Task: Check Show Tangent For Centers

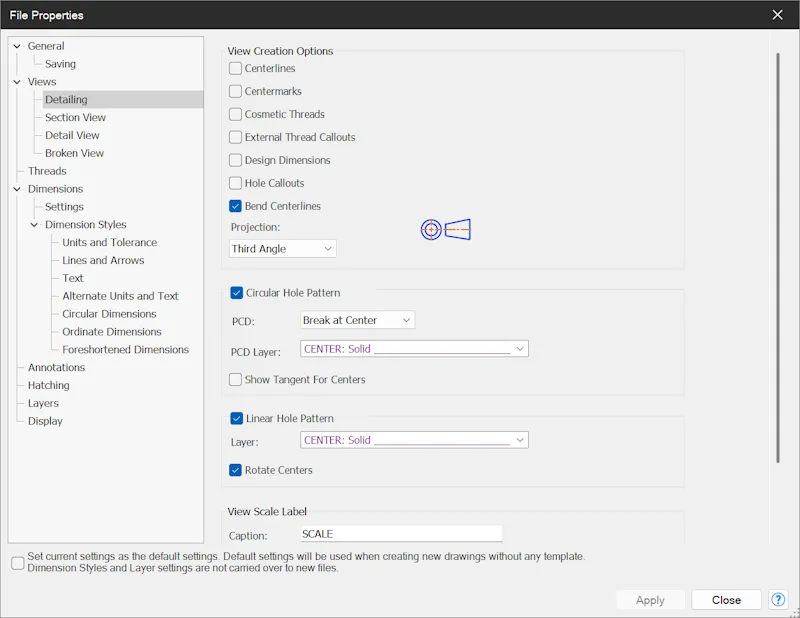Action: (235, 380)
